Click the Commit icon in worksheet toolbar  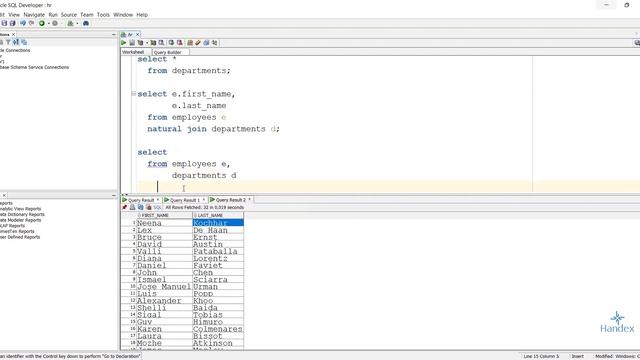click(171, 43)
